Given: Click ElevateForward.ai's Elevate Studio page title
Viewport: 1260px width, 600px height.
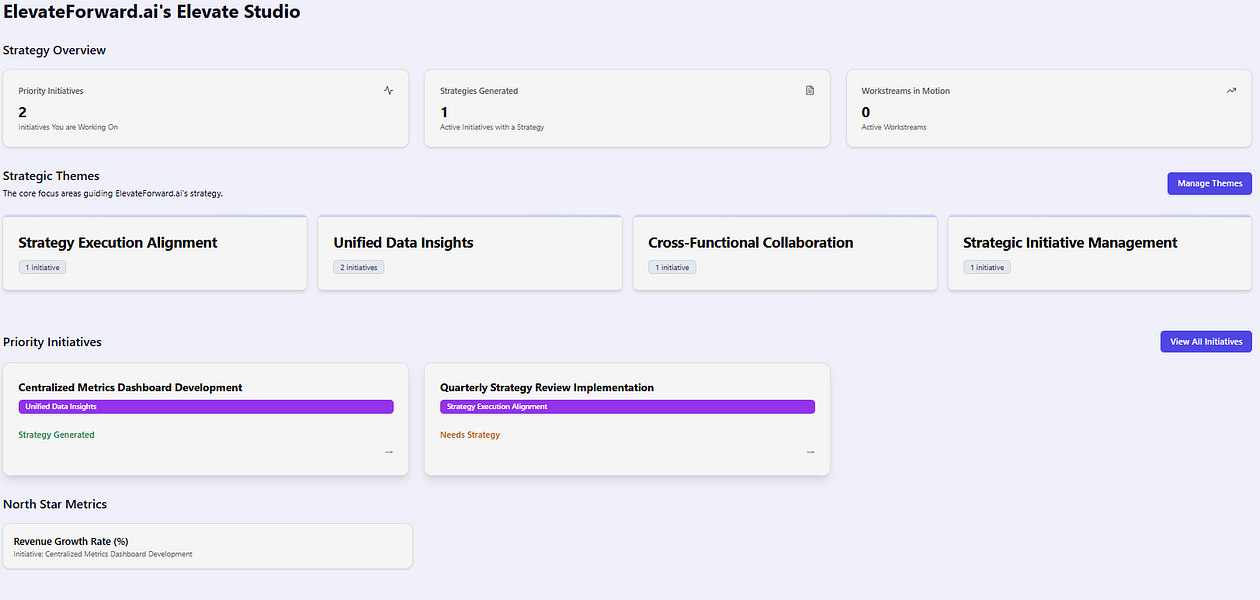Looking at the screenshot, I should coord(151,12).
